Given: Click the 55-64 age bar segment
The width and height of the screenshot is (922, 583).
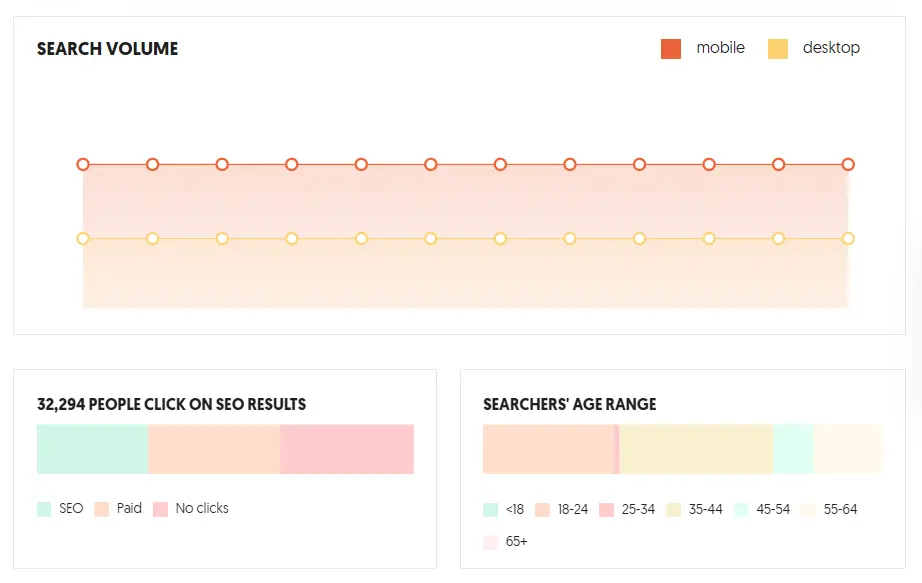Looking at the screenshot, I should coord(848,449).
